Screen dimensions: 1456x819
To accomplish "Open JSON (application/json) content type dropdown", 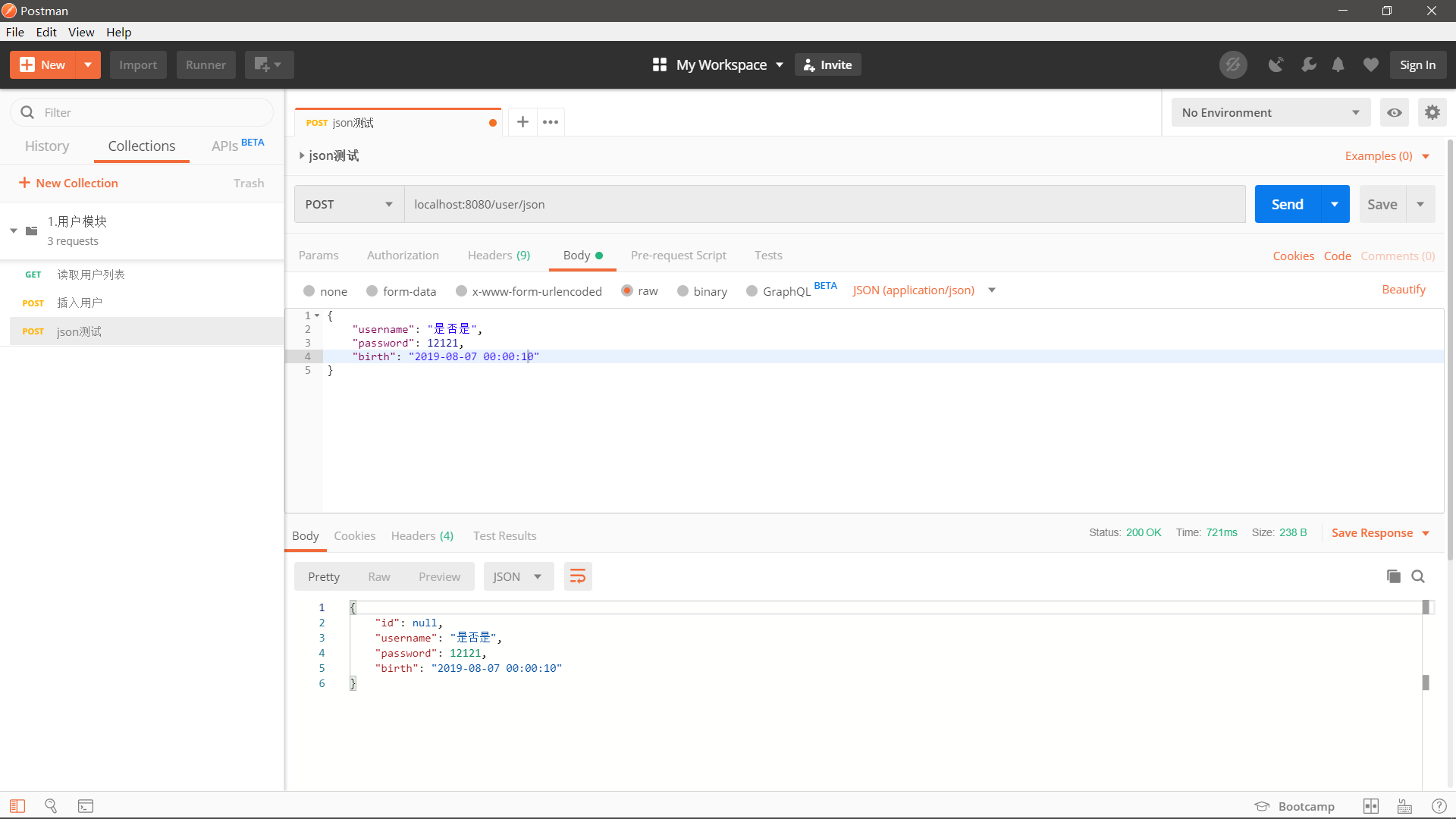I will point(923,290).
